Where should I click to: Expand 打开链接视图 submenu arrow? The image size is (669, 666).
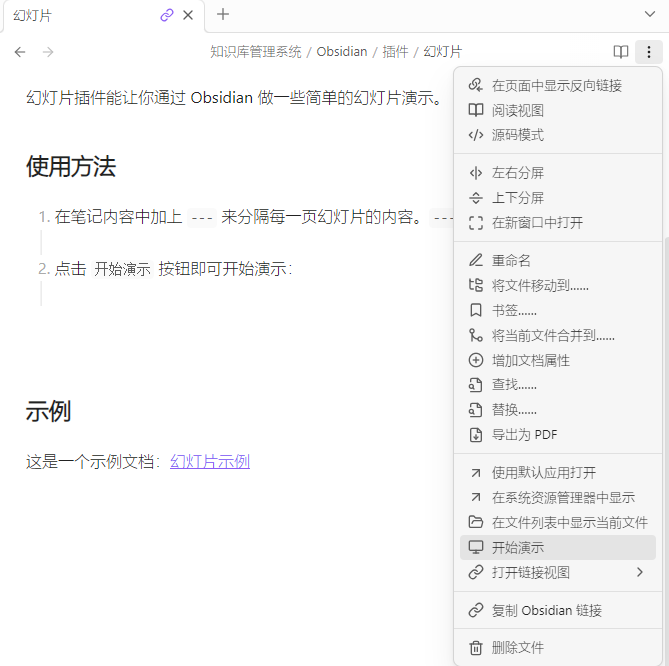tap(639, 572)
